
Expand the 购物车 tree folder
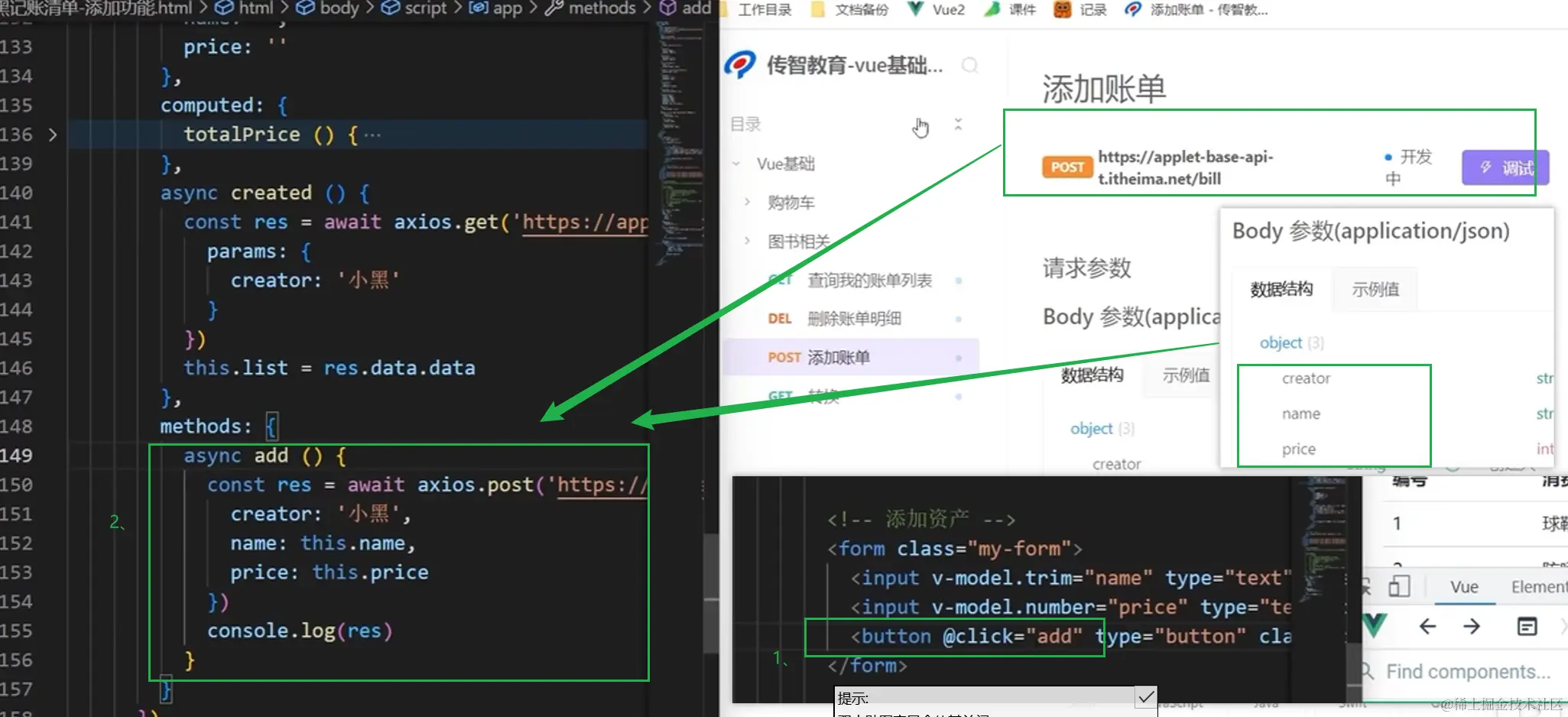pos(748,202)
